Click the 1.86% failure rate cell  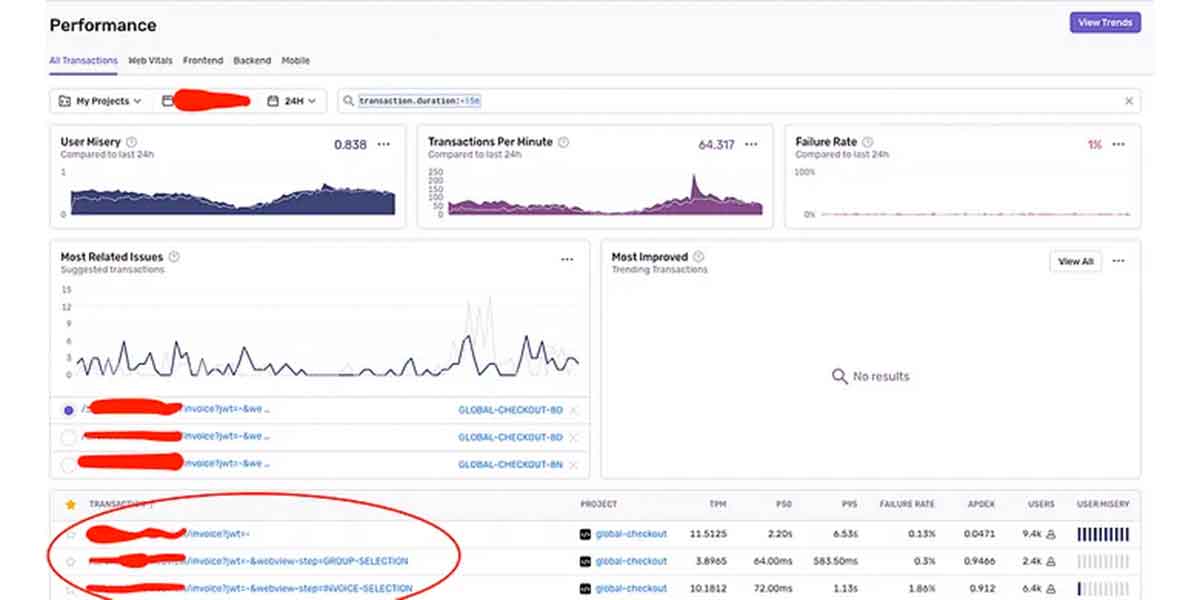pyautogui.click(x=921, y=588)
